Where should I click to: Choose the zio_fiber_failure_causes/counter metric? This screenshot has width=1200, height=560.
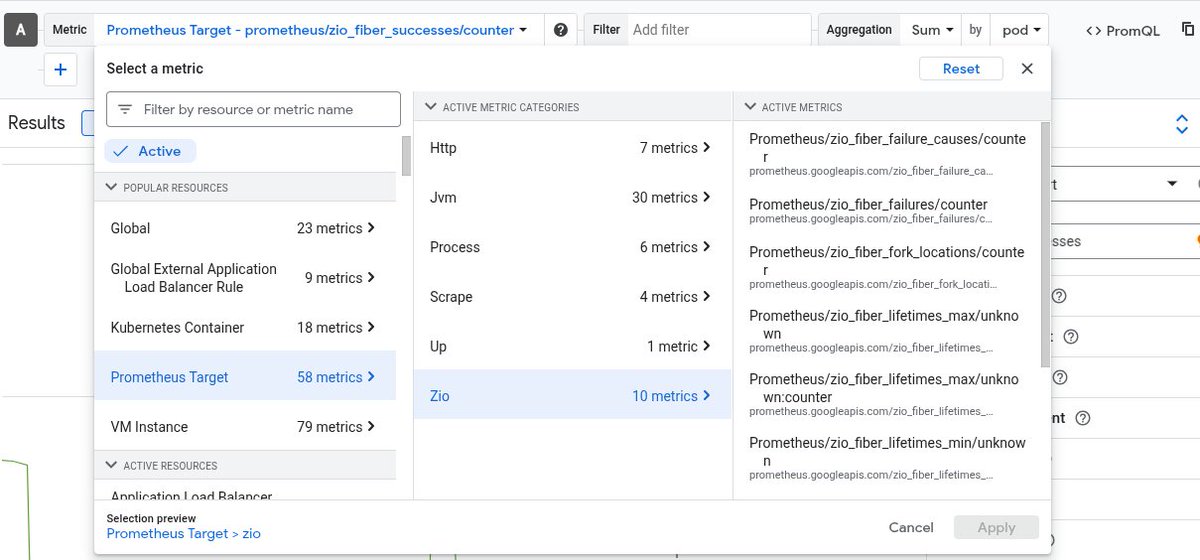pos(888,154)
